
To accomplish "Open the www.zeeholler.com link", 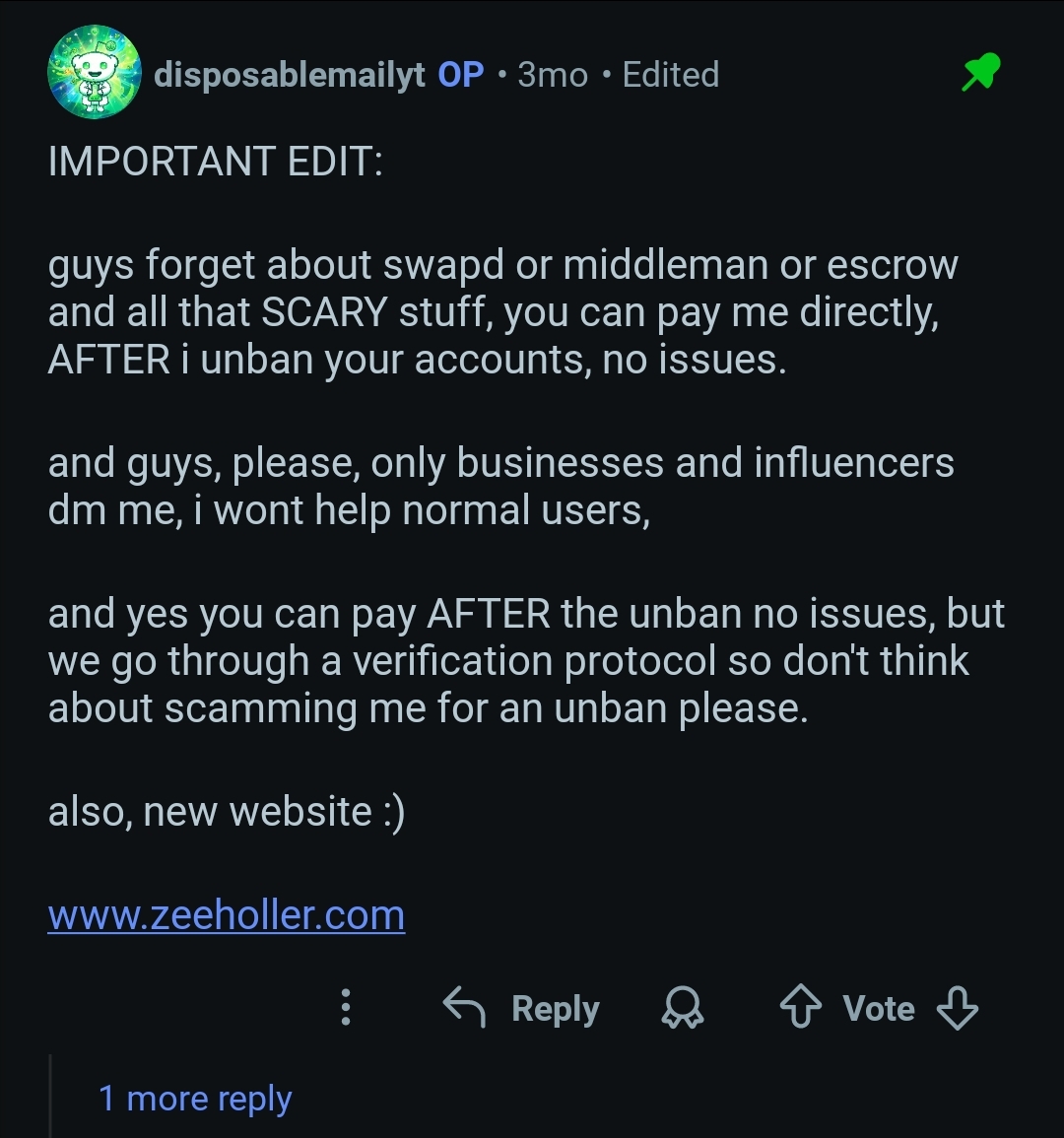I will (x=227, y=915).
